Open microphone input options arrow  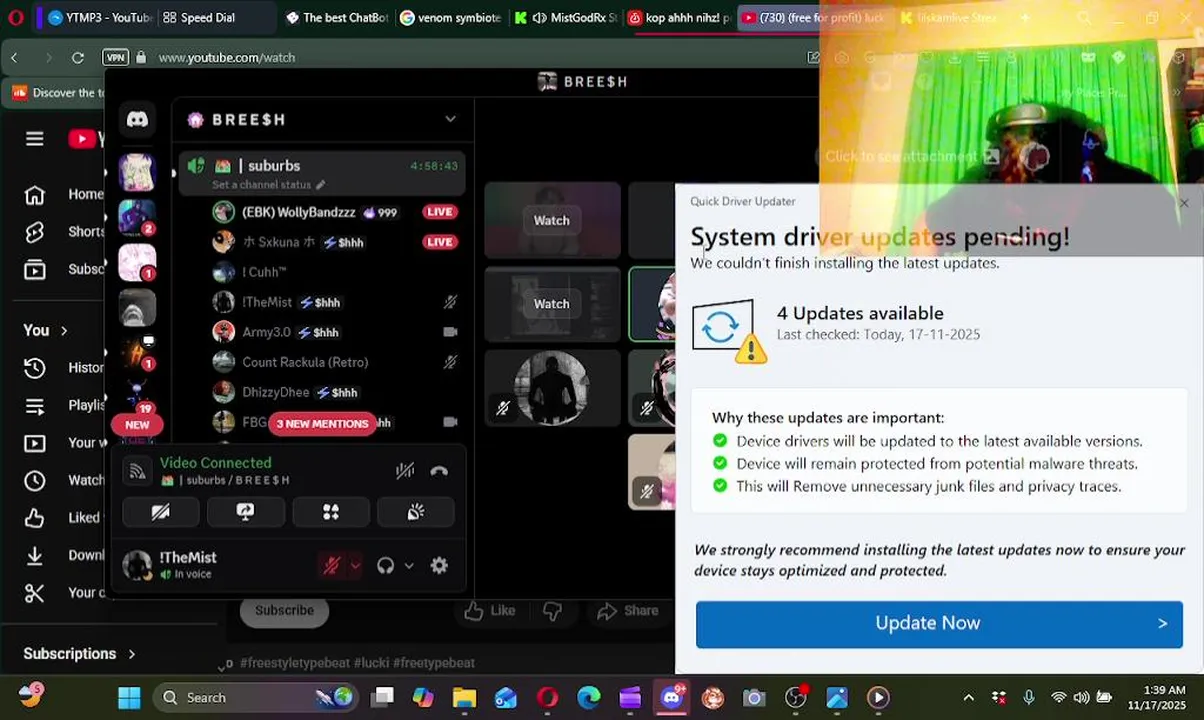click(x=355, y=566)
